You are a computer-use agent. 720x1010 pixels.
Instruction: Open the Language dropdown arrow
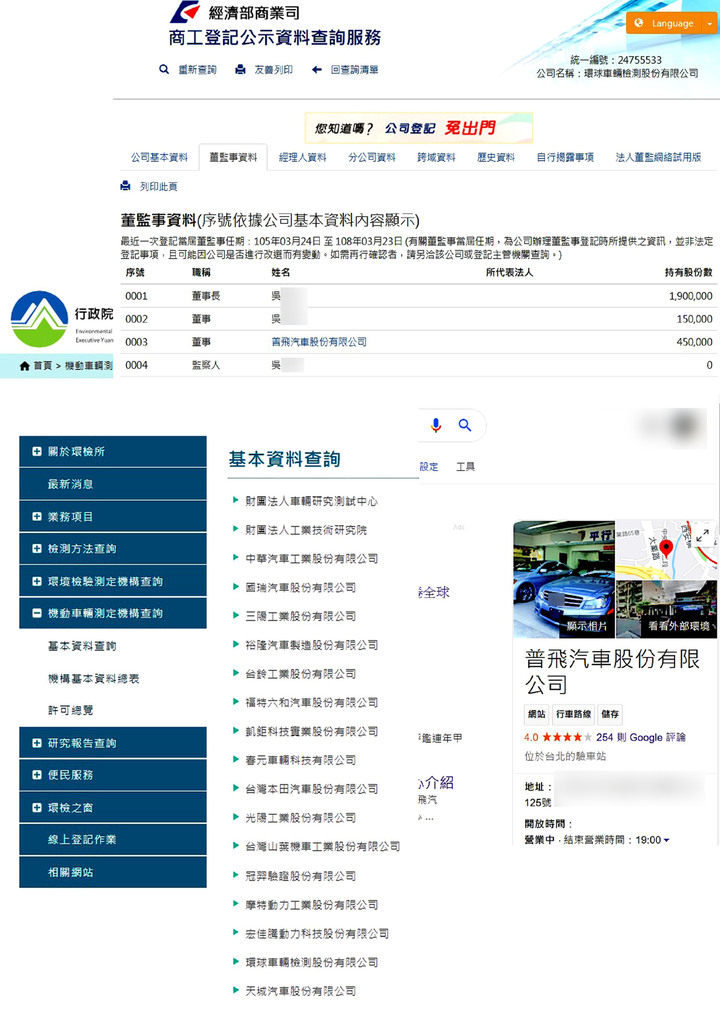pos(710,23)
